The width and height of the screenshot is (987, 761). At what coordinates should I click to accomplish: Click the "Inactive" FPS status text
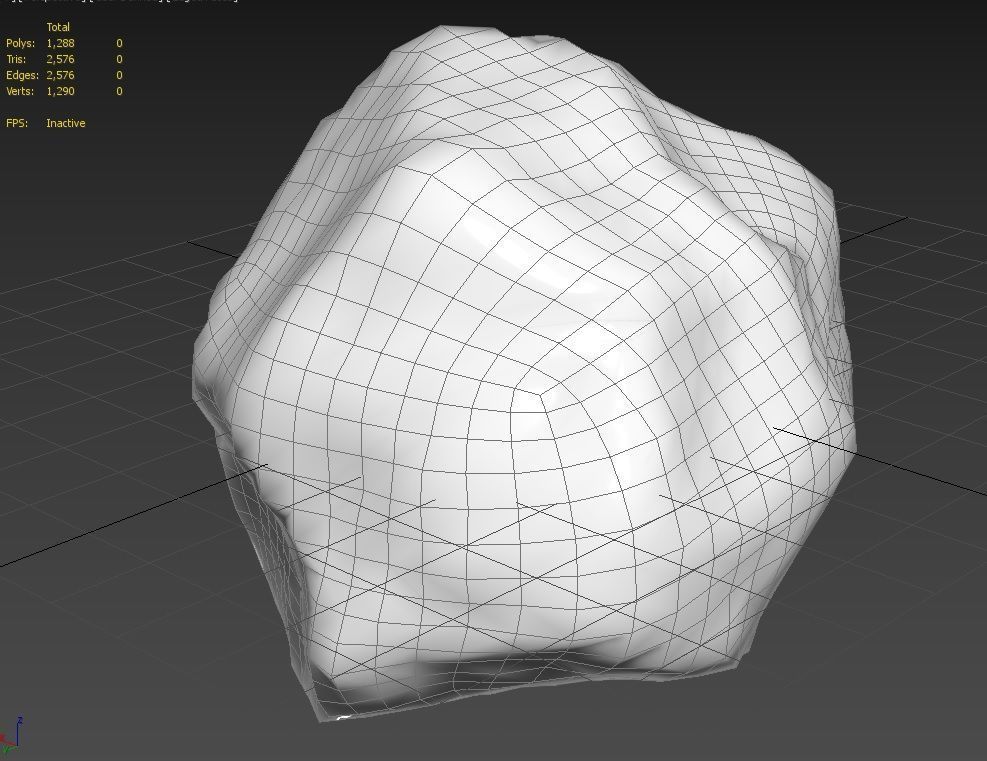tap(65, 123)
